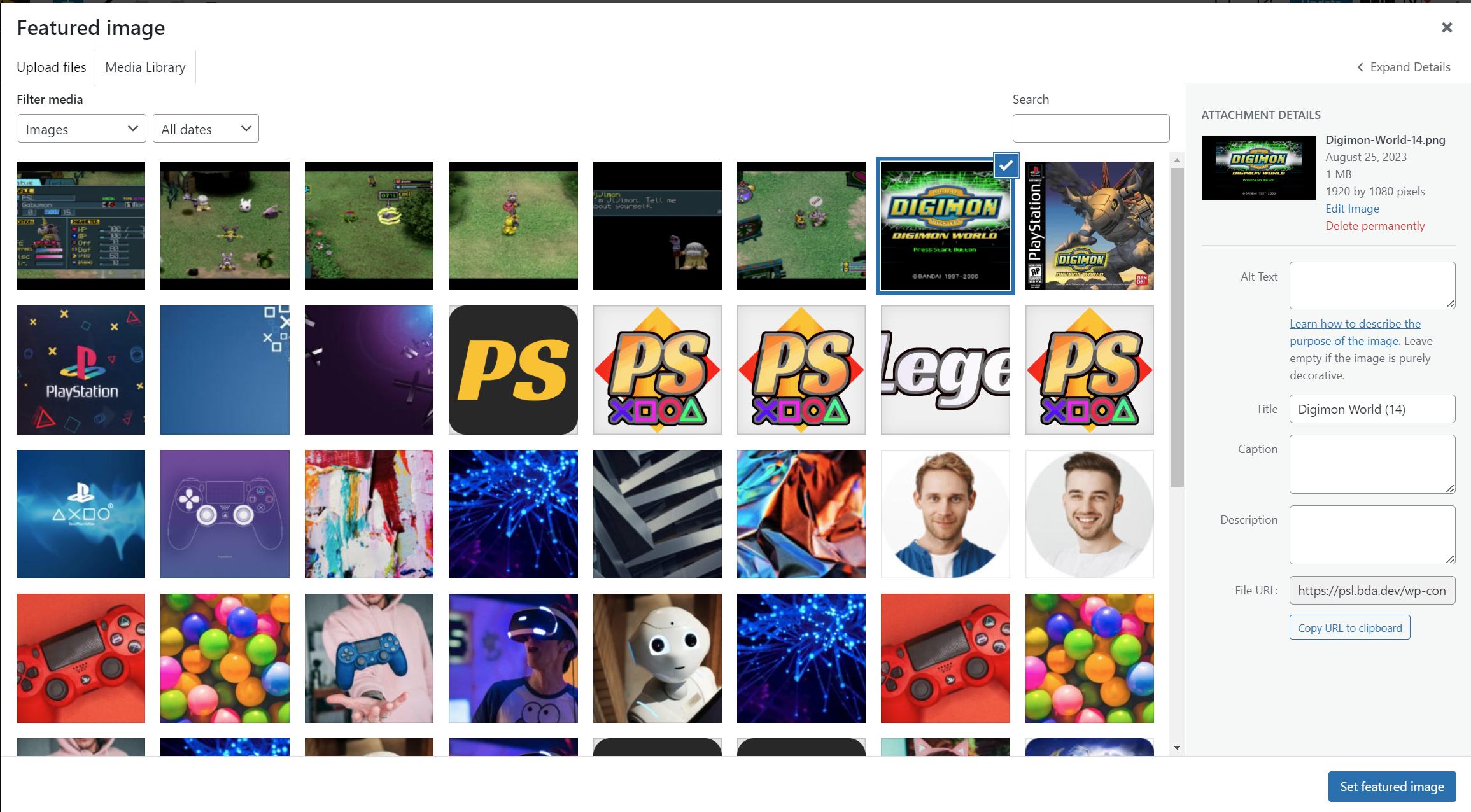Select the orange and blue foil thumbnail
Image resolution: width=1471 pixels, height=812 pixels.
coord(801,514)
